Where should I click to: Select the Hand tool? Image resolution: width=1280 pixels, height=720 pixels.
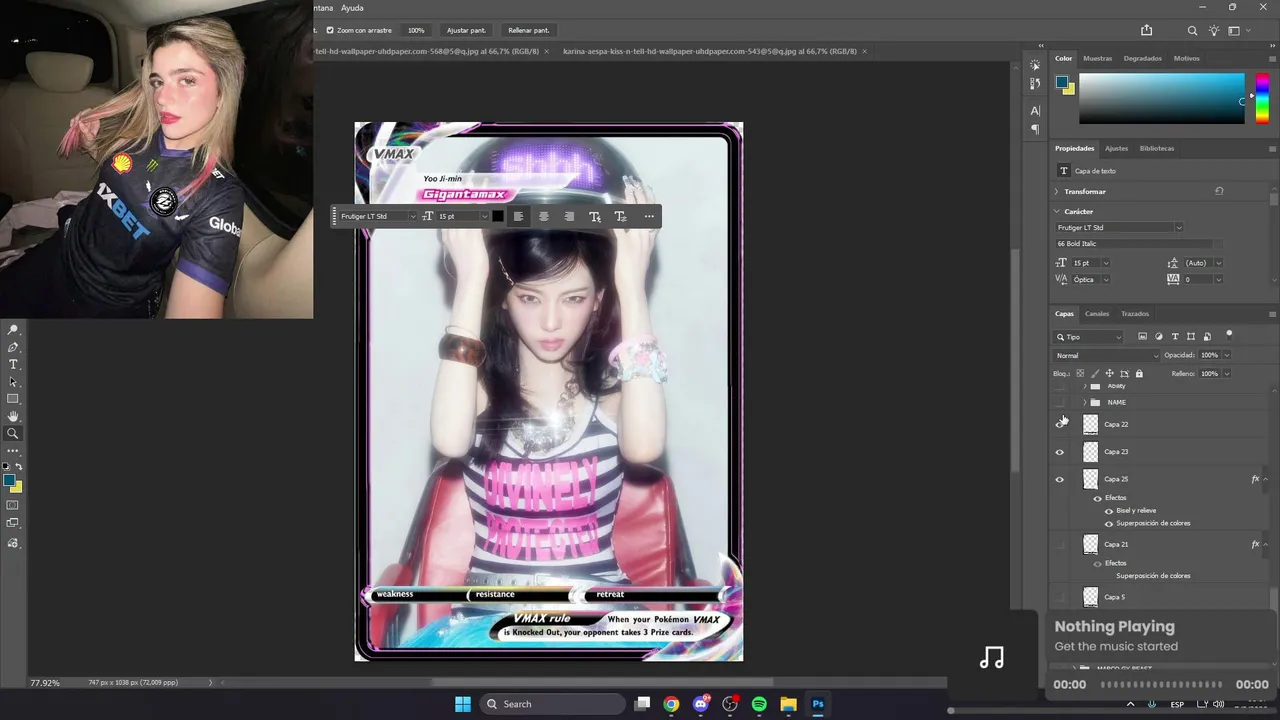[x=13, y=416]
